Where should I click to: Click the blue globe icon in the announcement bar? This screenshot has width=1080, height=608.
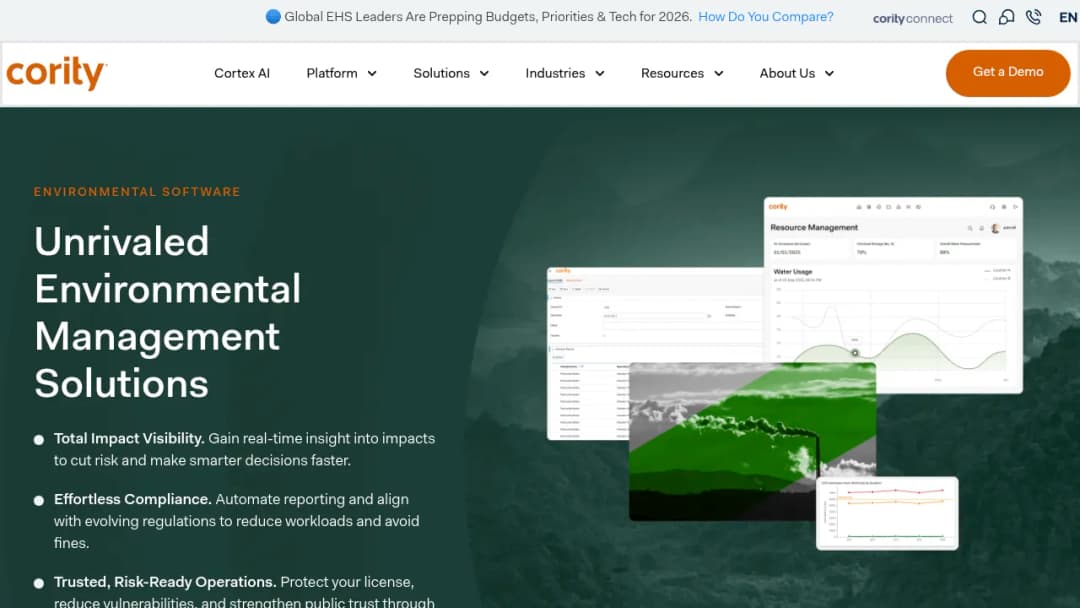click(273, 17)
